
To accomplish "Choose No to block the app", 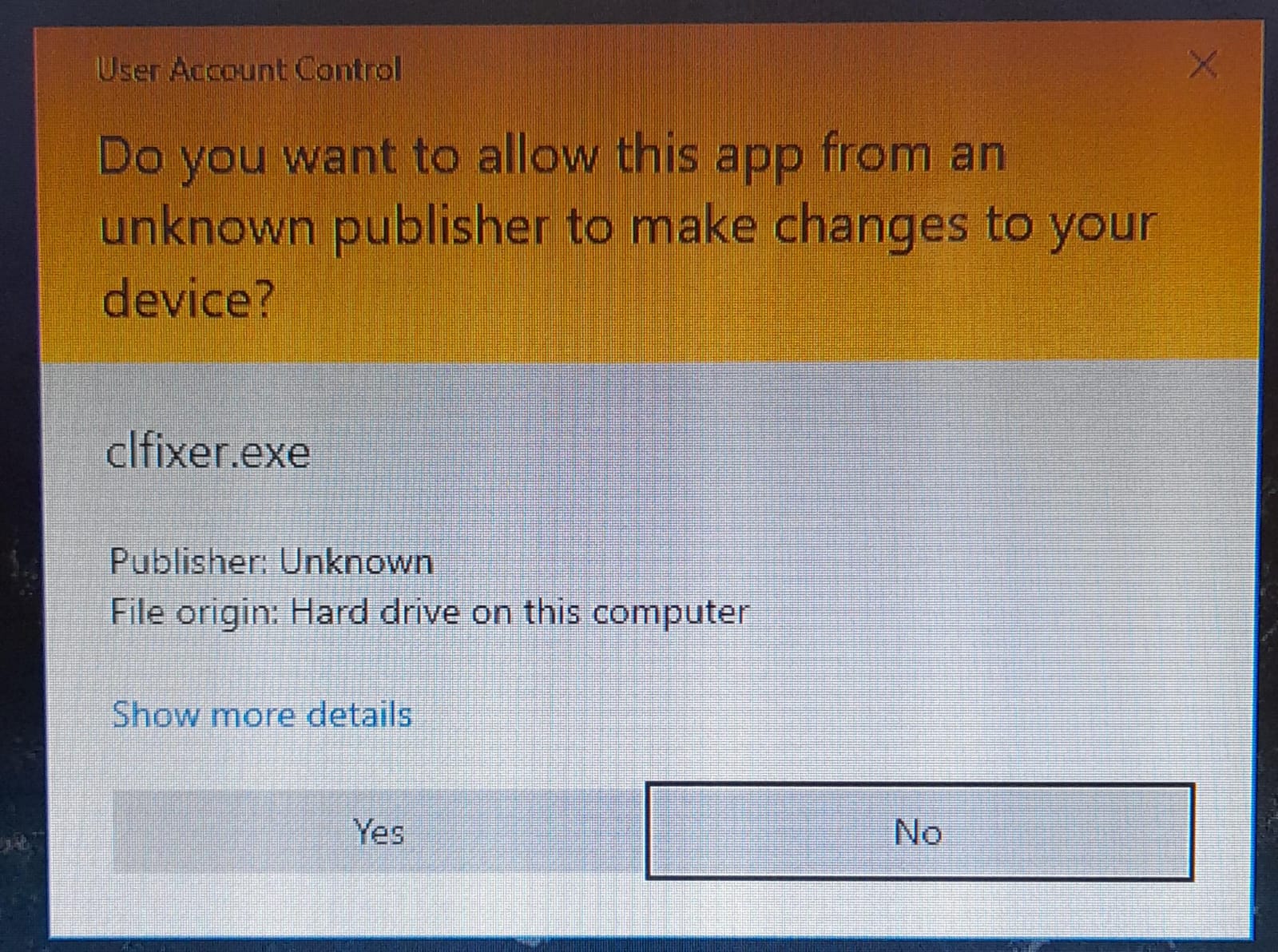I will click(x=919, y=831).
